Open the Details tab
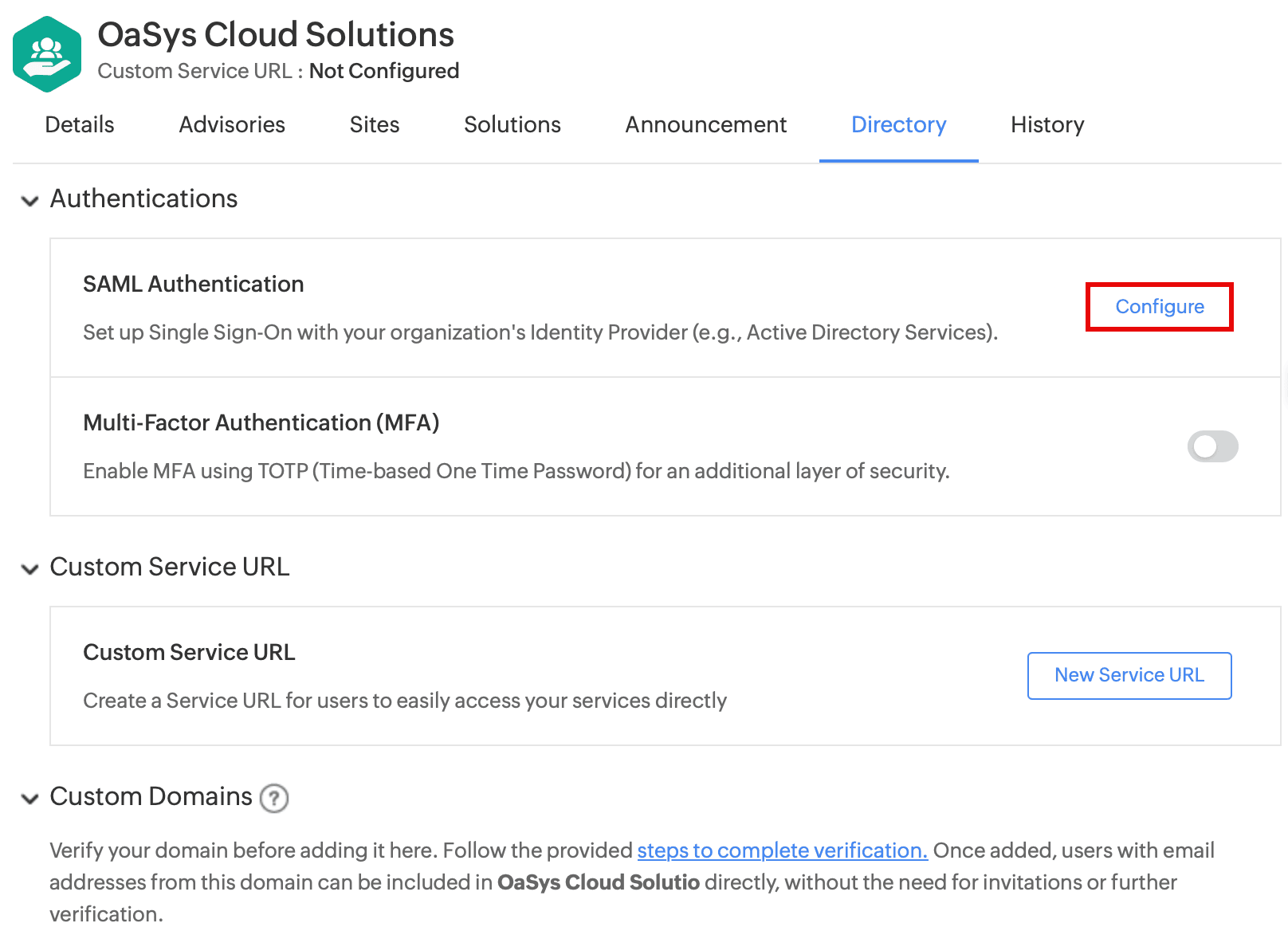The height and width of the screenshot is (931, 1288). pos(80,125)
